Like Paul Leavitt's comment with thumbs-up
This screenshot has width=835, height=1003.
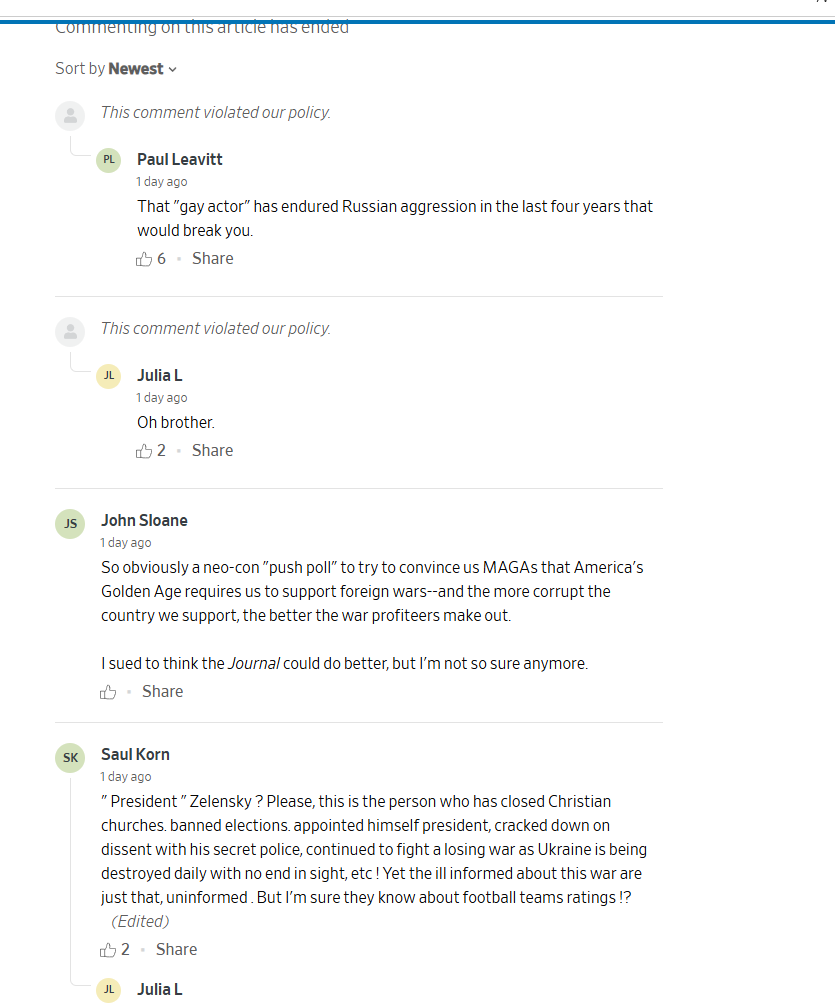point(144,259)
